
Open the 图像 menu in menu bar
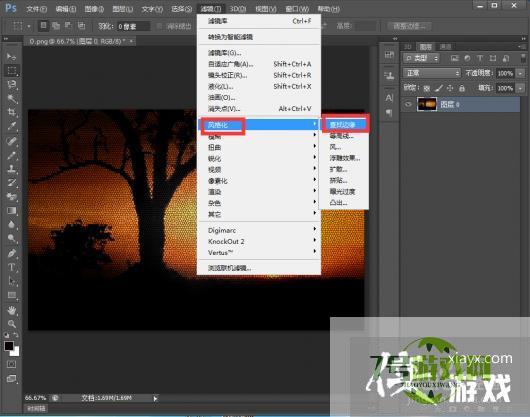click(x=94, y=9)
